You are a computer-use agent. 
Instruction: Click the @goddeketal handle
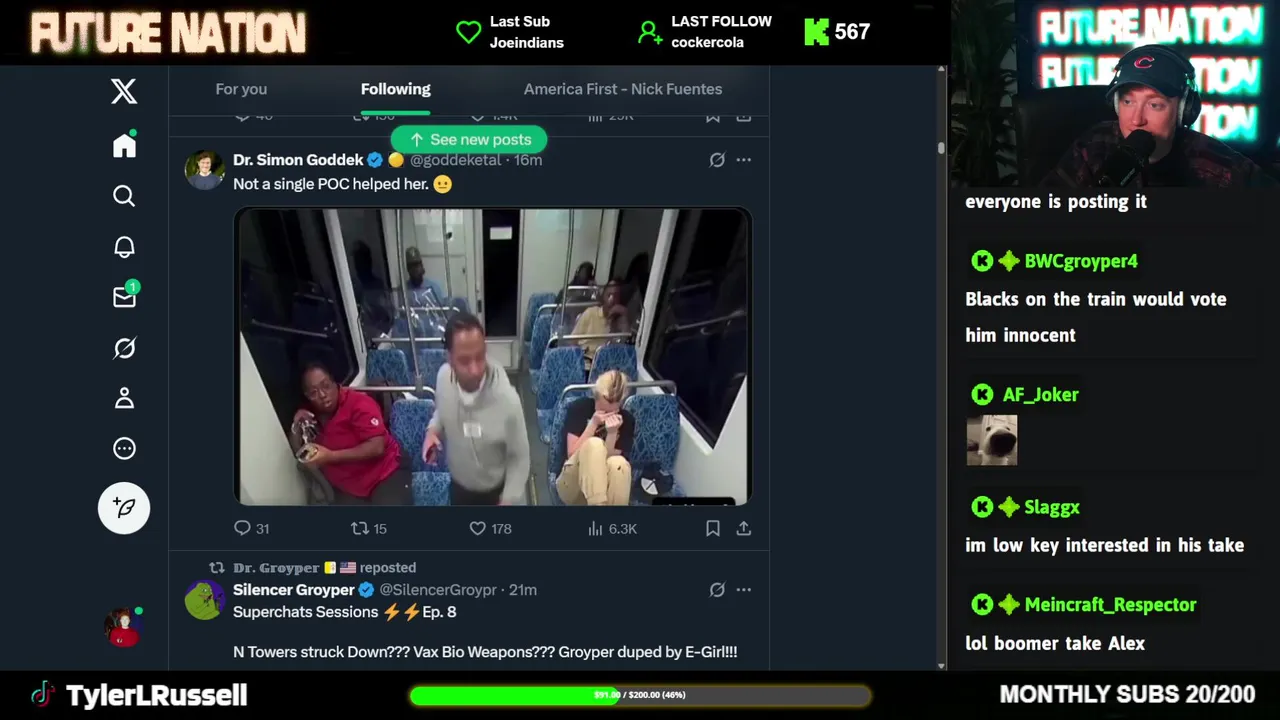[x=455, y=160]
